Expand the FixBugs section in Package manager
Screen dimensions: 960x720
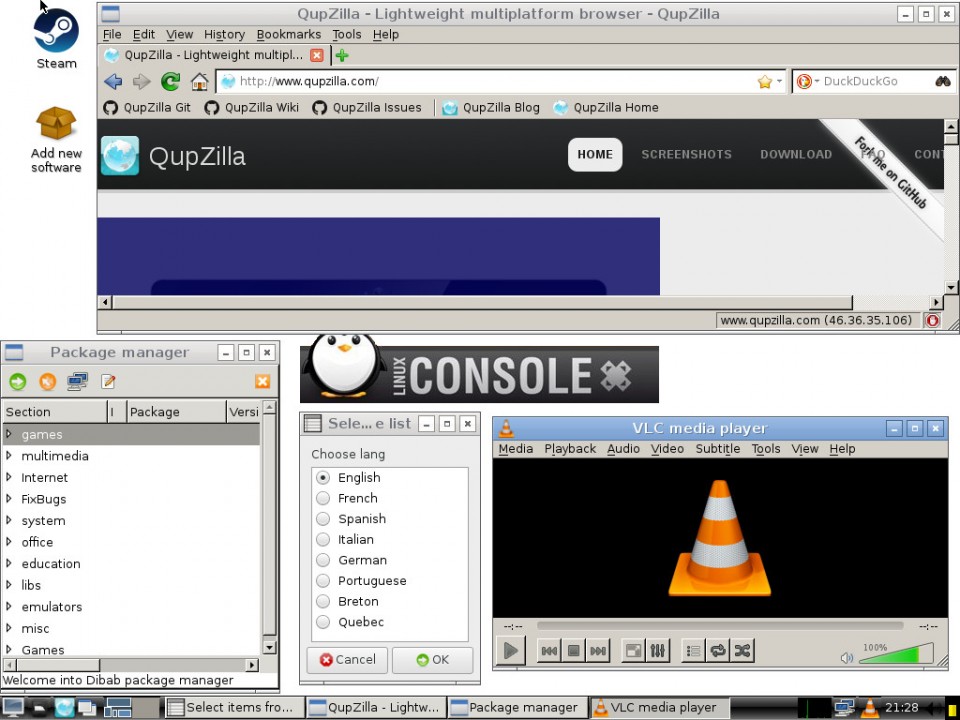9,498
